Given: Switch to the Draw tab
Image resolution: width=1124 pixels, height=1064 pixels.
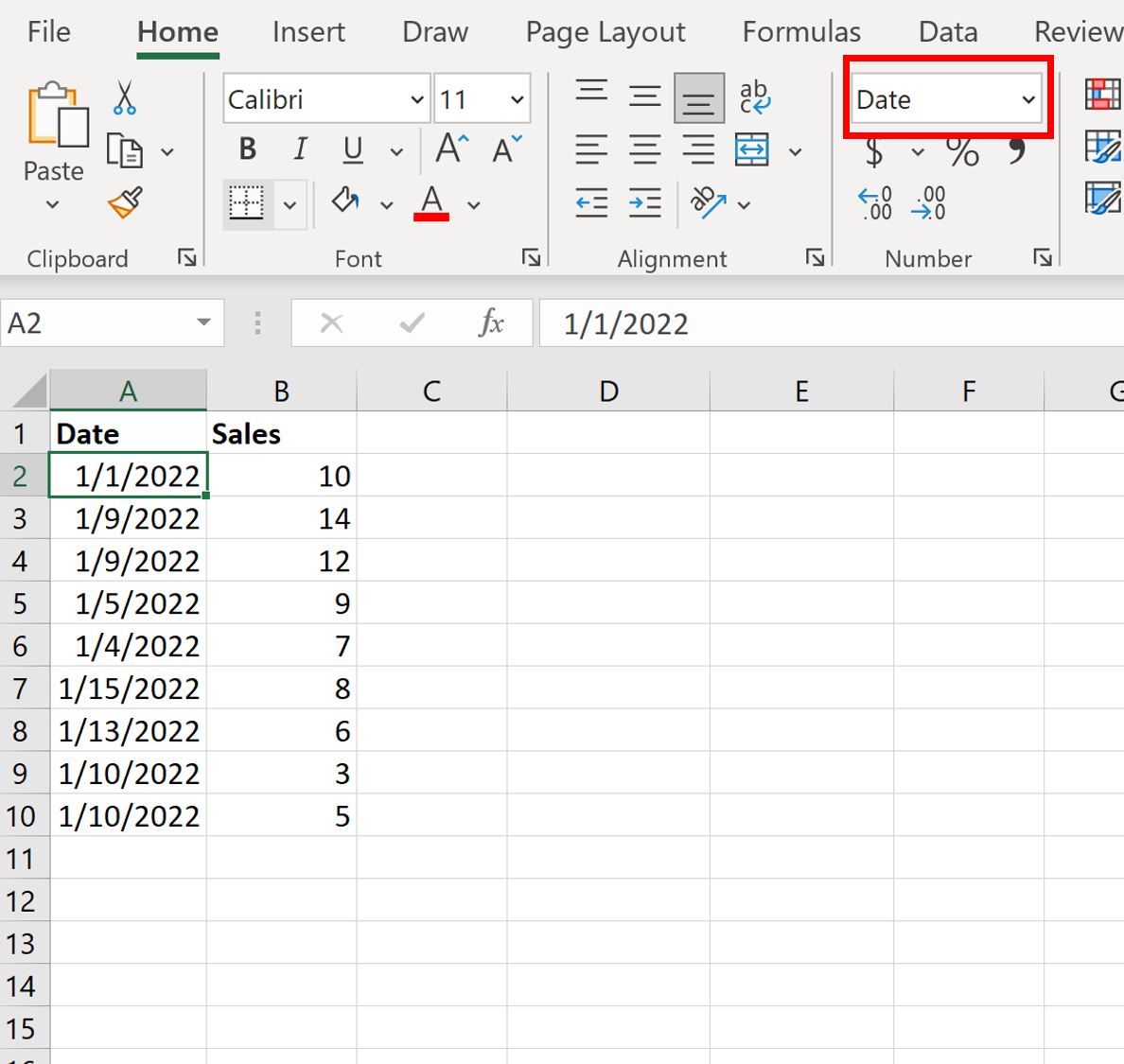Looking at the screenshot, I should pos(435,32).
